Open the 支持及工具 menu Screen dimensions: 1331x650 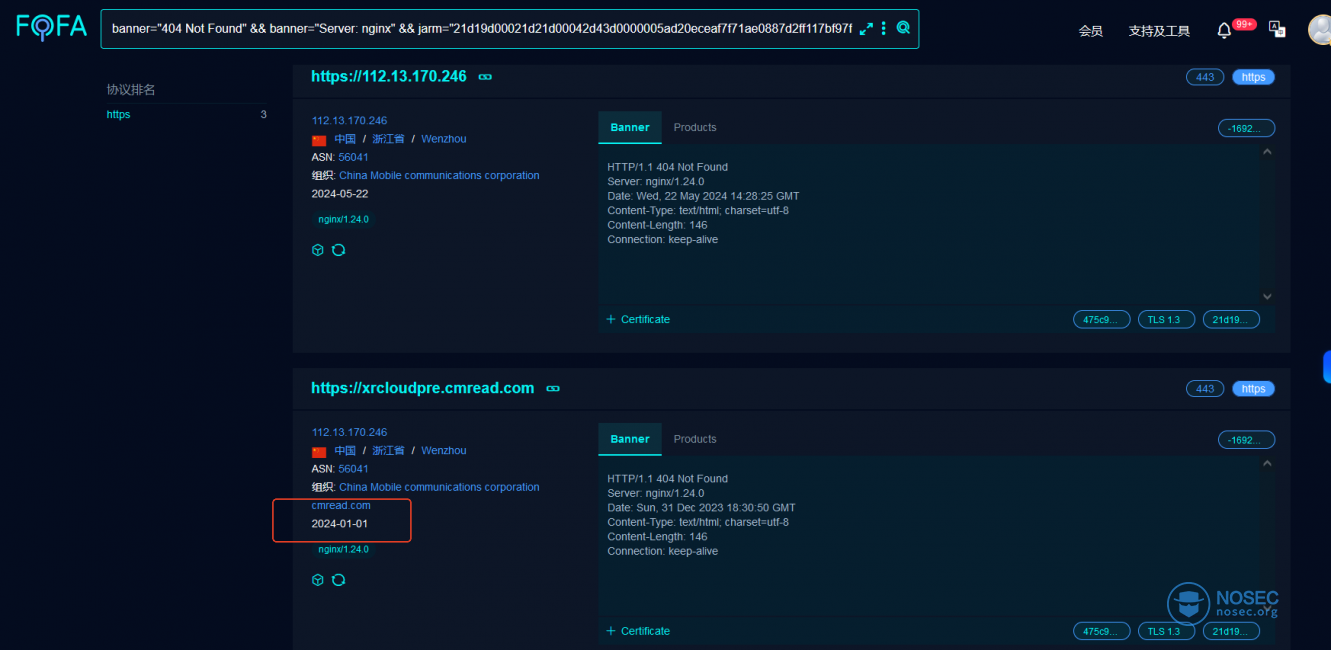pos(1159,31)
